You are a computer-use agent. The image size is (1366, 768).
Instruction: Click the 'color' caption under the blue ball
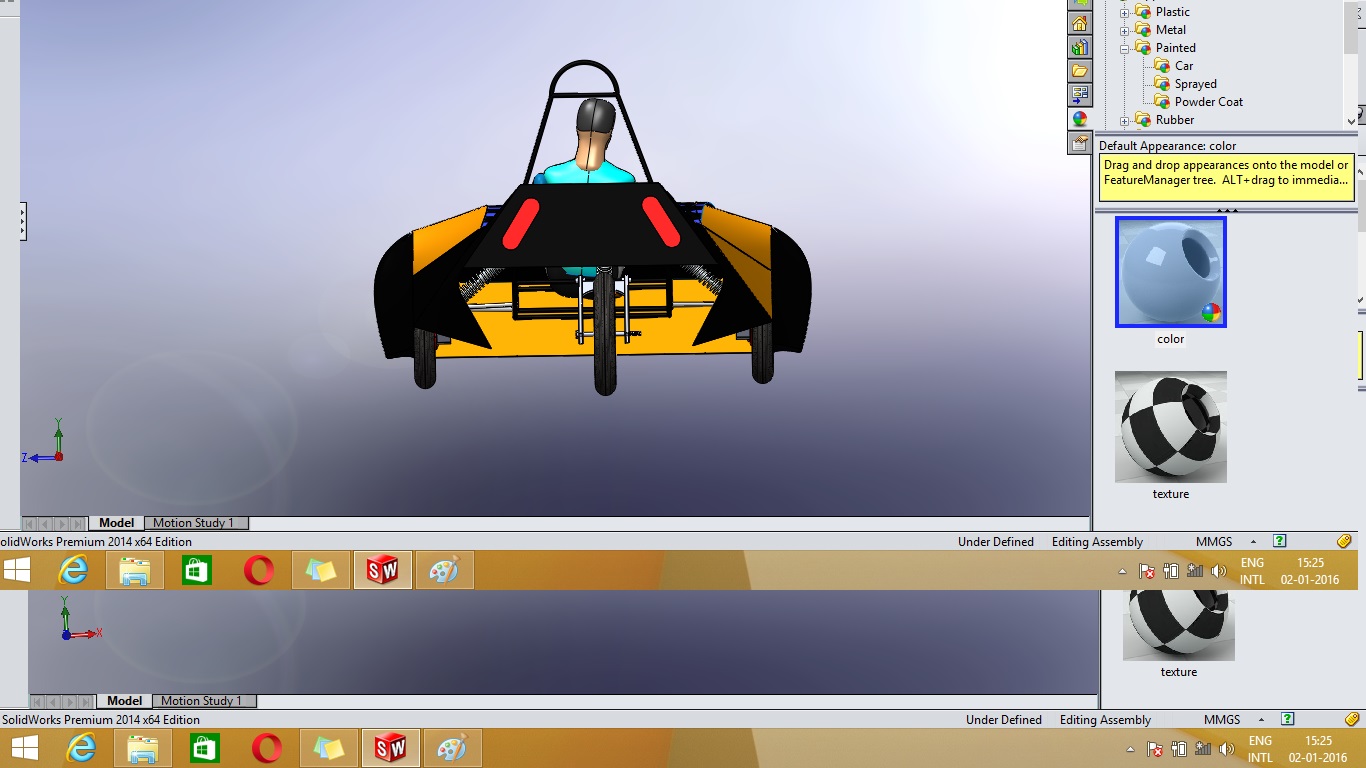click(x=1171, y=339)
